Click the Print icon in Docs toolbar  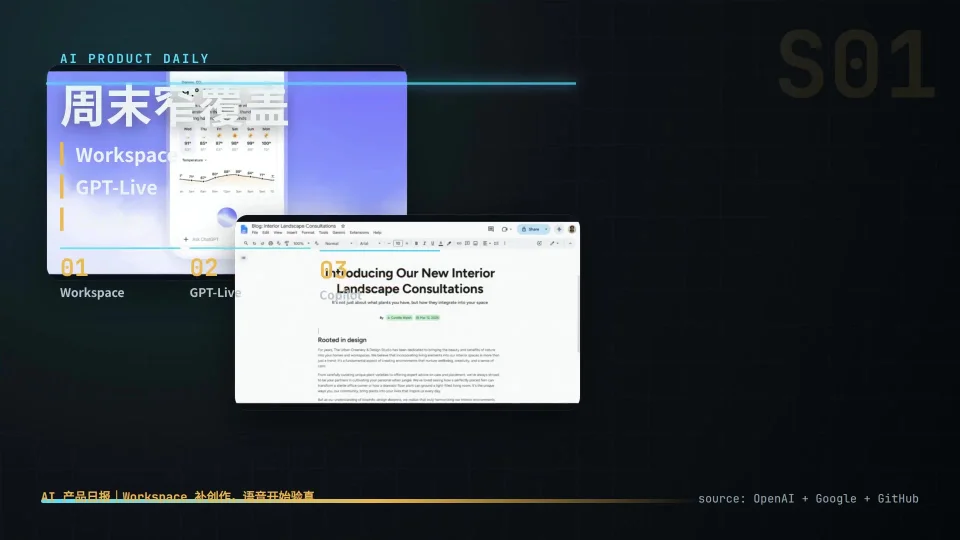tap(271, 243)
